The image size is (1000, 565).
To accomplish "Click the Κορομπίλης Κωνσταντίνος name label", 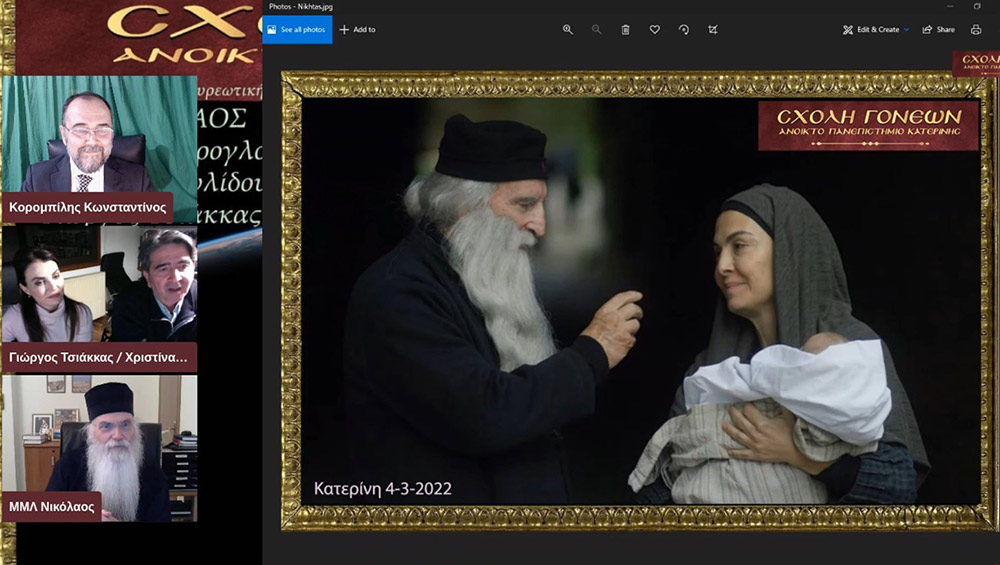I will click(x=87, y=207).
